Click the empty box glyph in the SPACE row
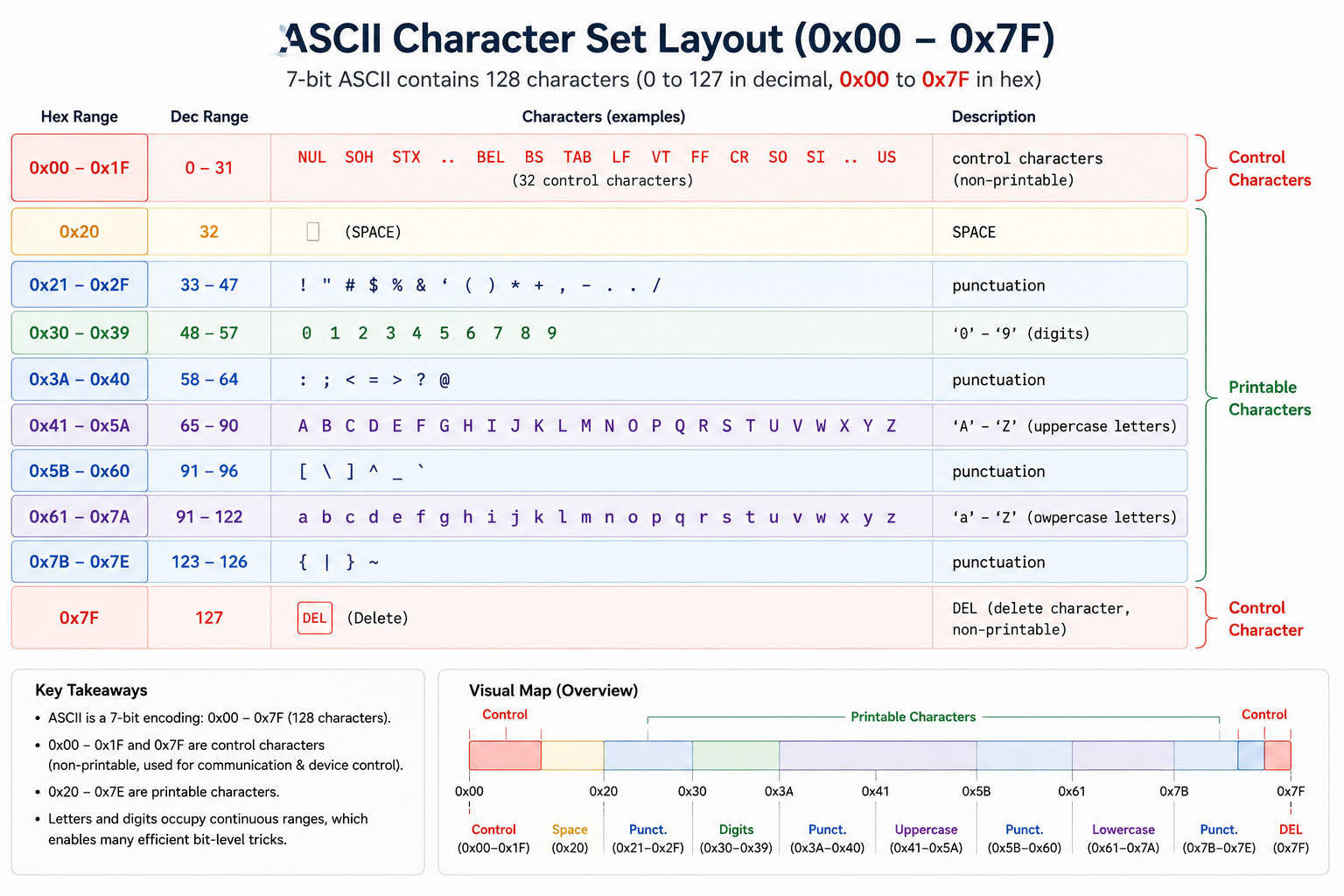 pyautogui.click(x=313, y=232)
